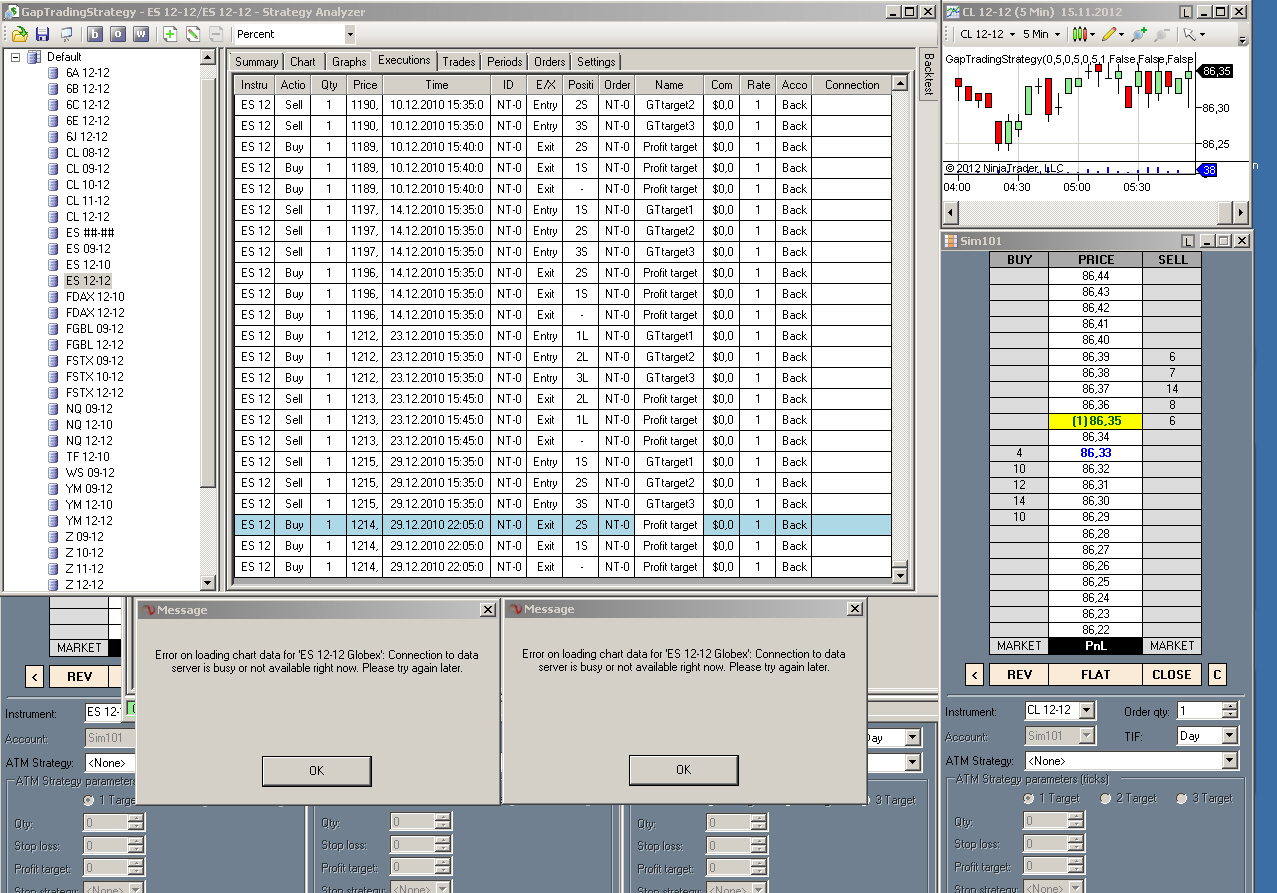The image size is (1277, 893).
Task: Click the SELL-side MARKET button in Sim101 ladder
Action: [1172, 646]
